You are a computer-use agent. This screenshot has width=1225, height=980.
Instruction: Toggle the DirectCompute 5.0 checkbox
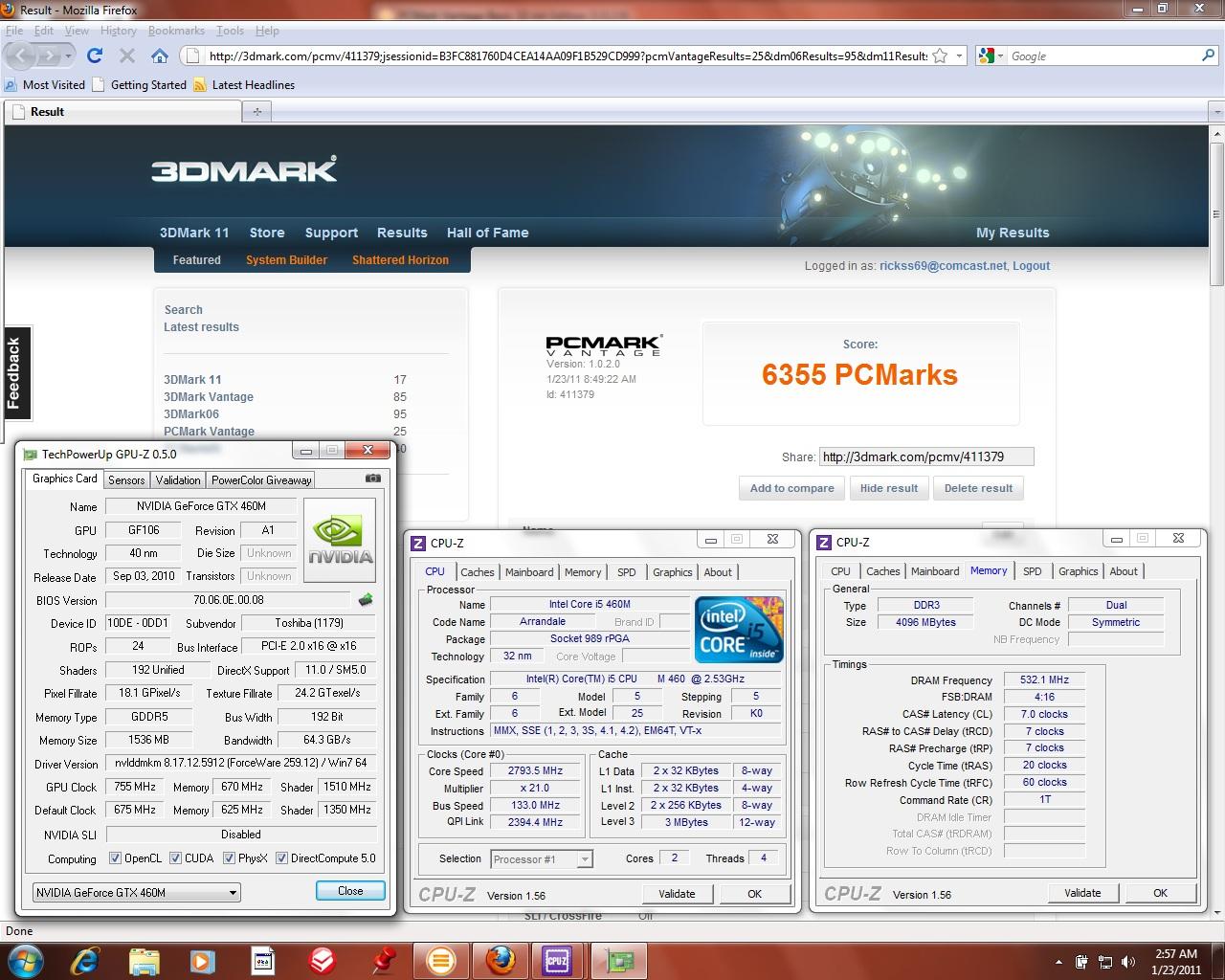point(281,858)
